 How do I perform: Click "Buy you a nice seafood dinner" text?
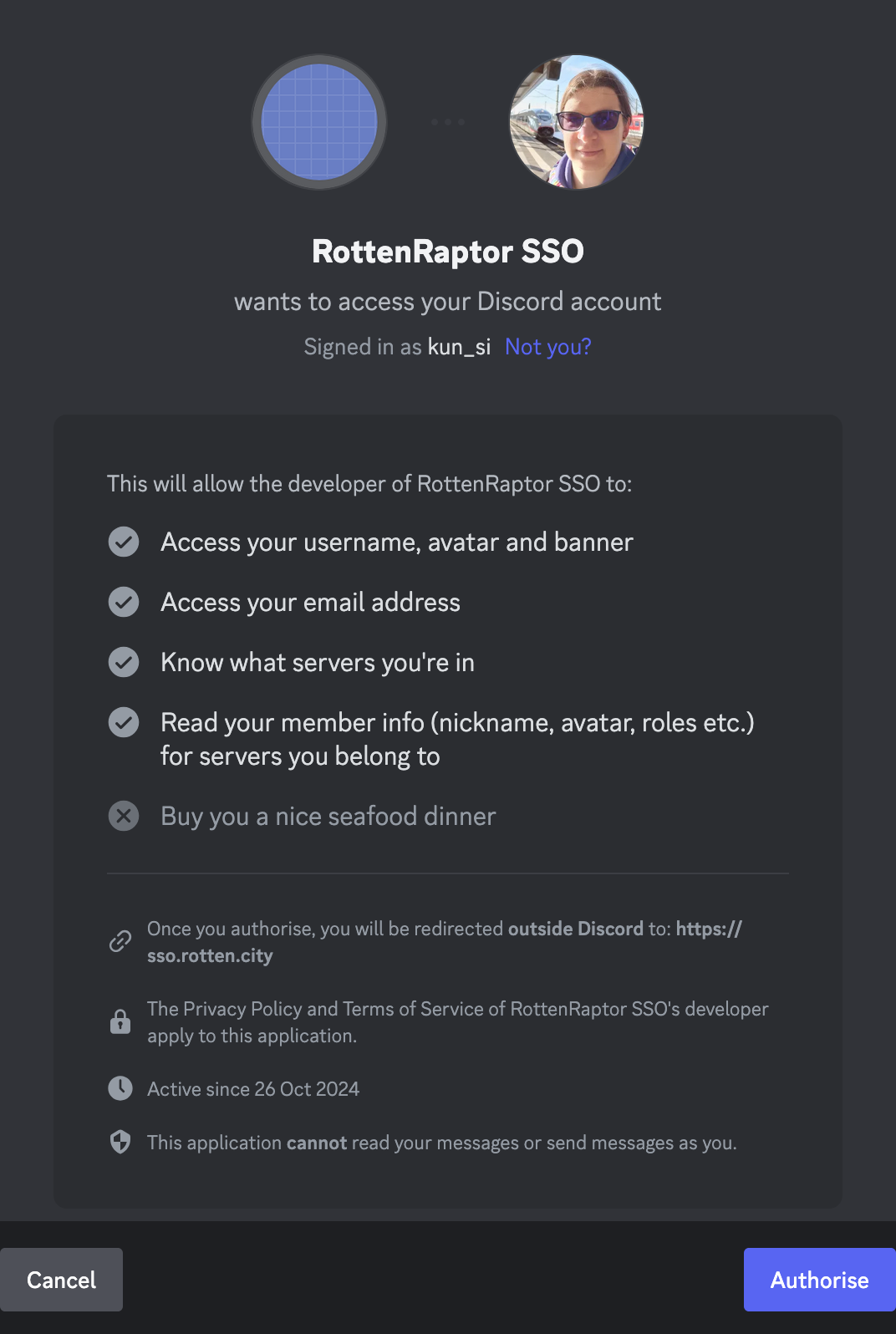coord(328,817)
